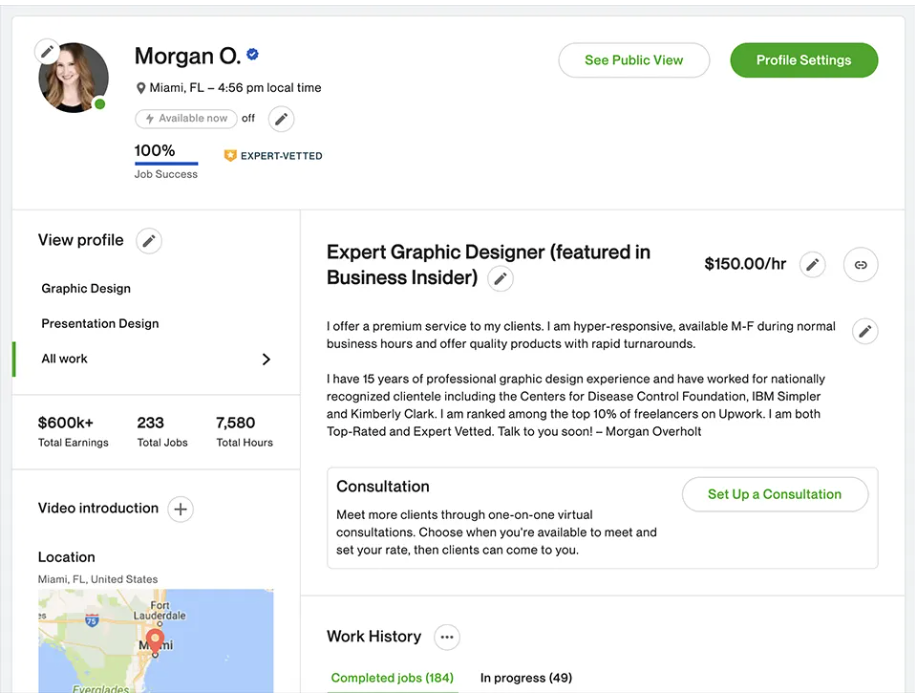The image size is (915, 693).
Task: Click the Morgan O. name heading
Action: (x=187, y=56)
